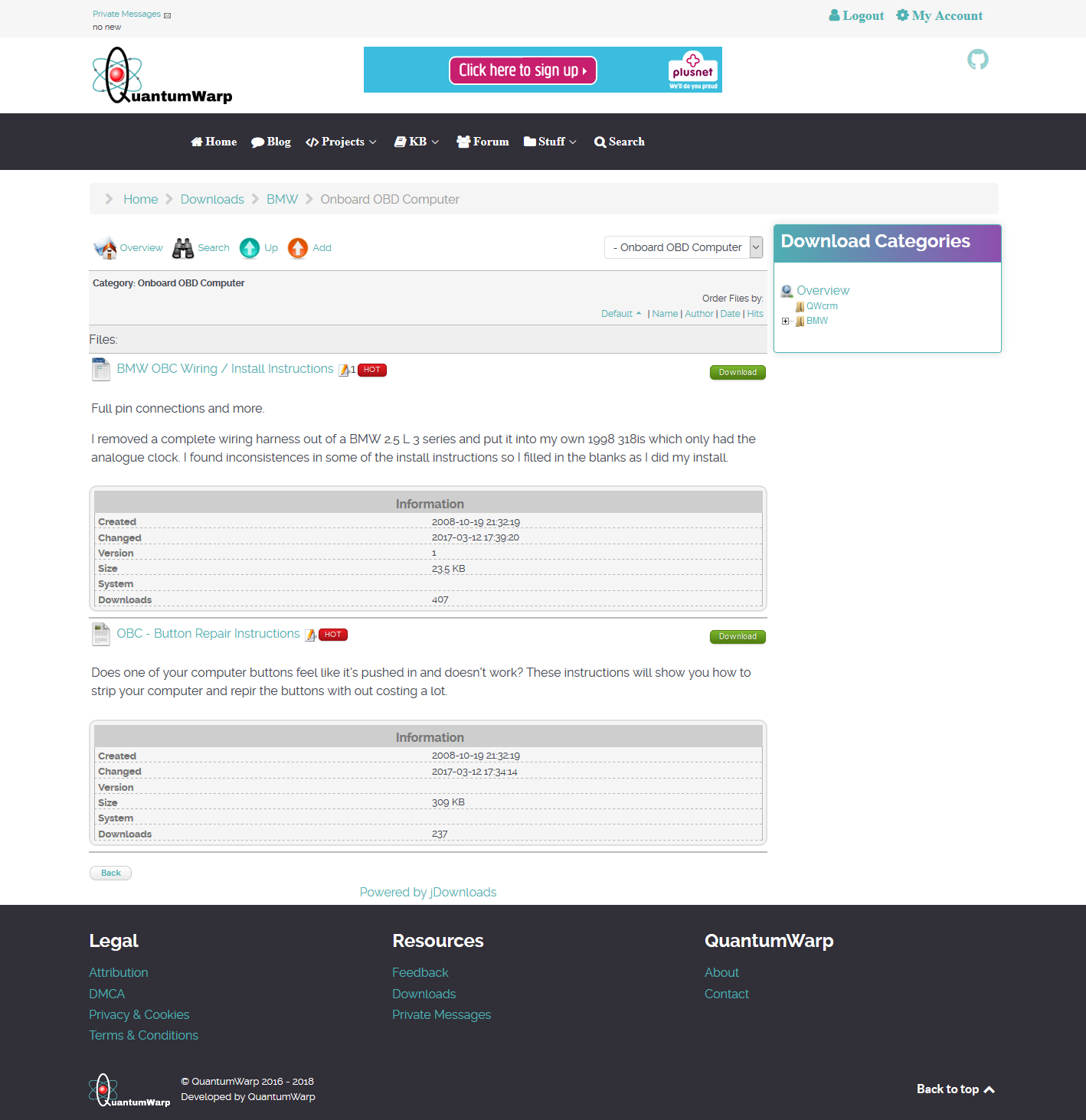
Task: Click the Up arrow icon to go up
Action: tap(250, 247)
